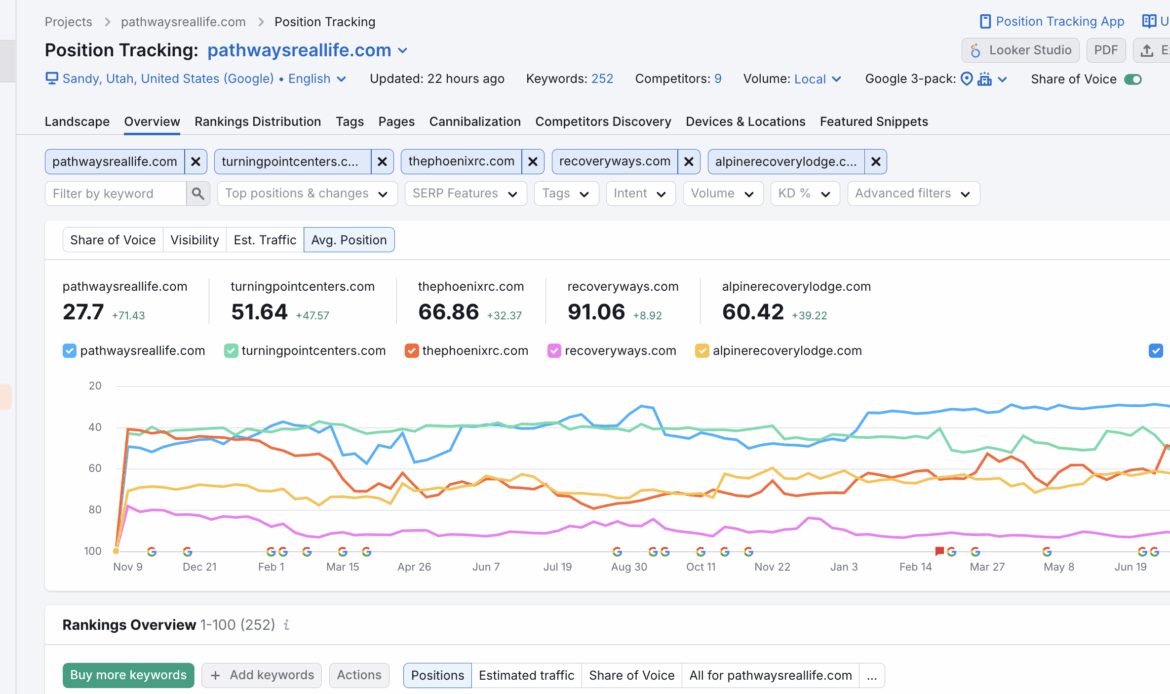Remove the pathwaysreallife.com filter chip
This screenshot has width=1170, height=694.
tap(196, 161)
